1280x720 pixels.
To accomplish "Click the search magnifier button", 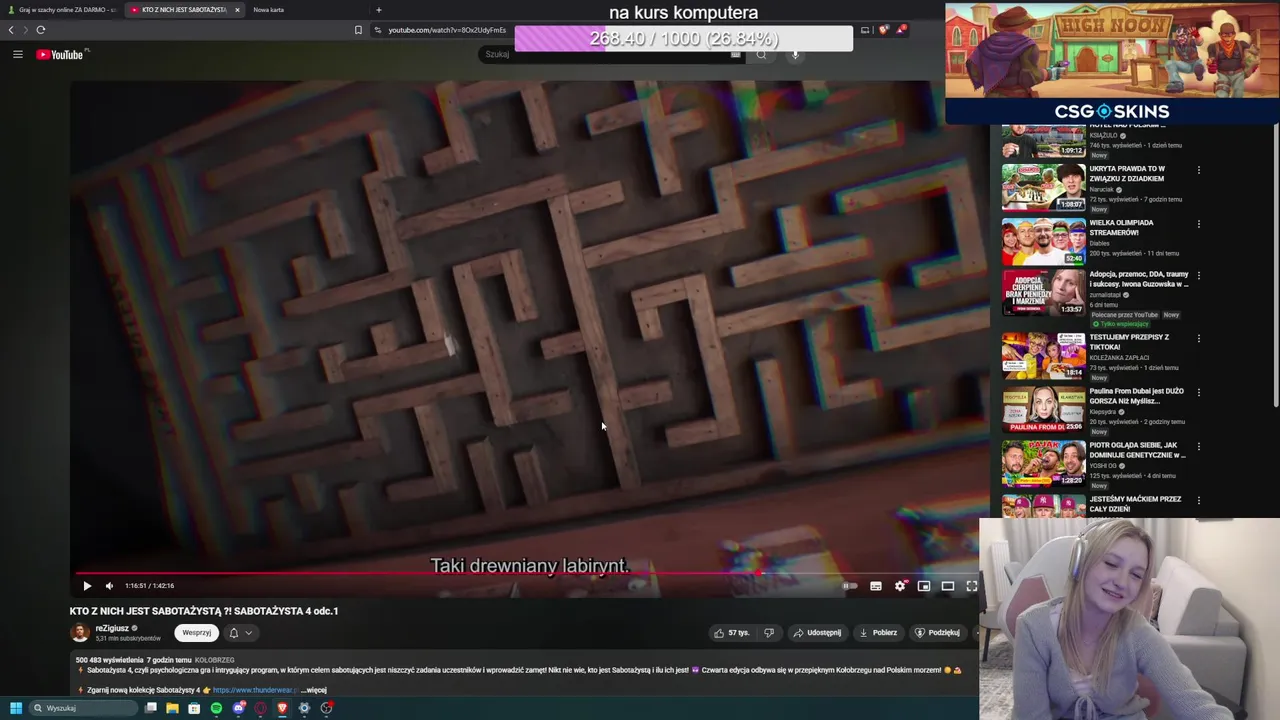I will (x=761, y=54).
